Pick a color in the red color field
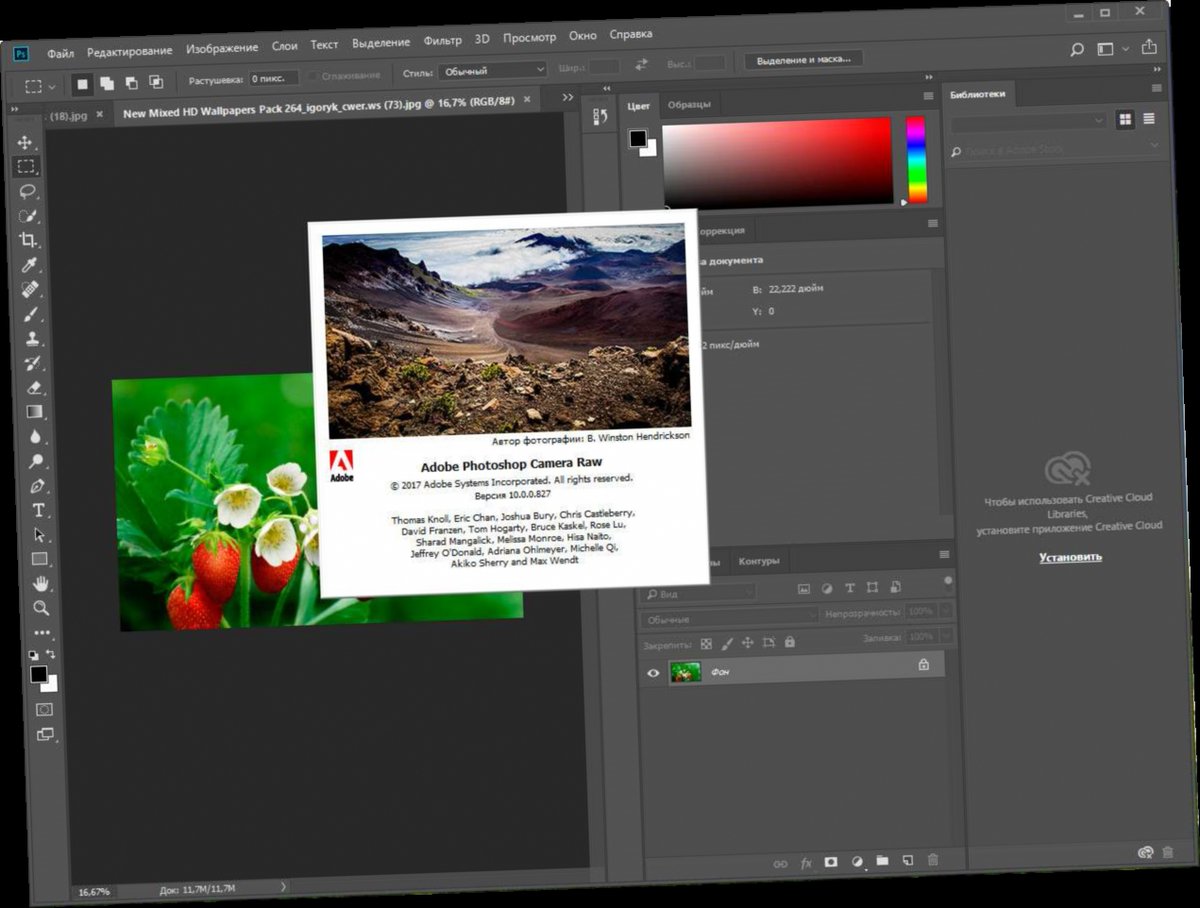Viewport: 1200px width, 908px height. point(777,163)
